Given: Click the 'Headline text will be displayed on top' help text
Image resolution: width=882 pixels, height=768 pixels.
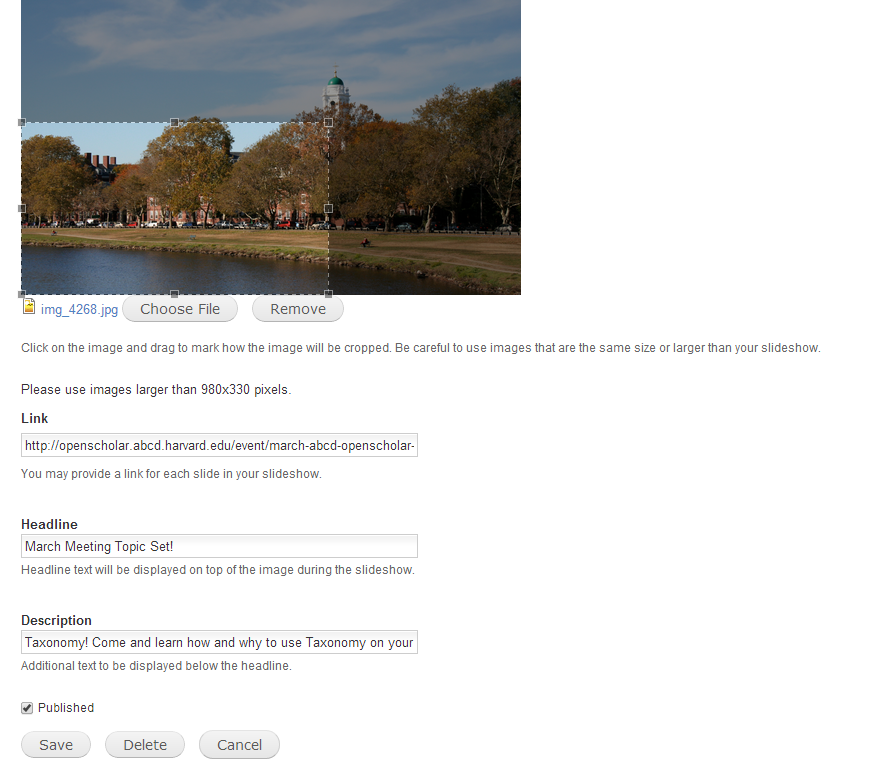Looking at the screenshot, I should coord(218,570).
